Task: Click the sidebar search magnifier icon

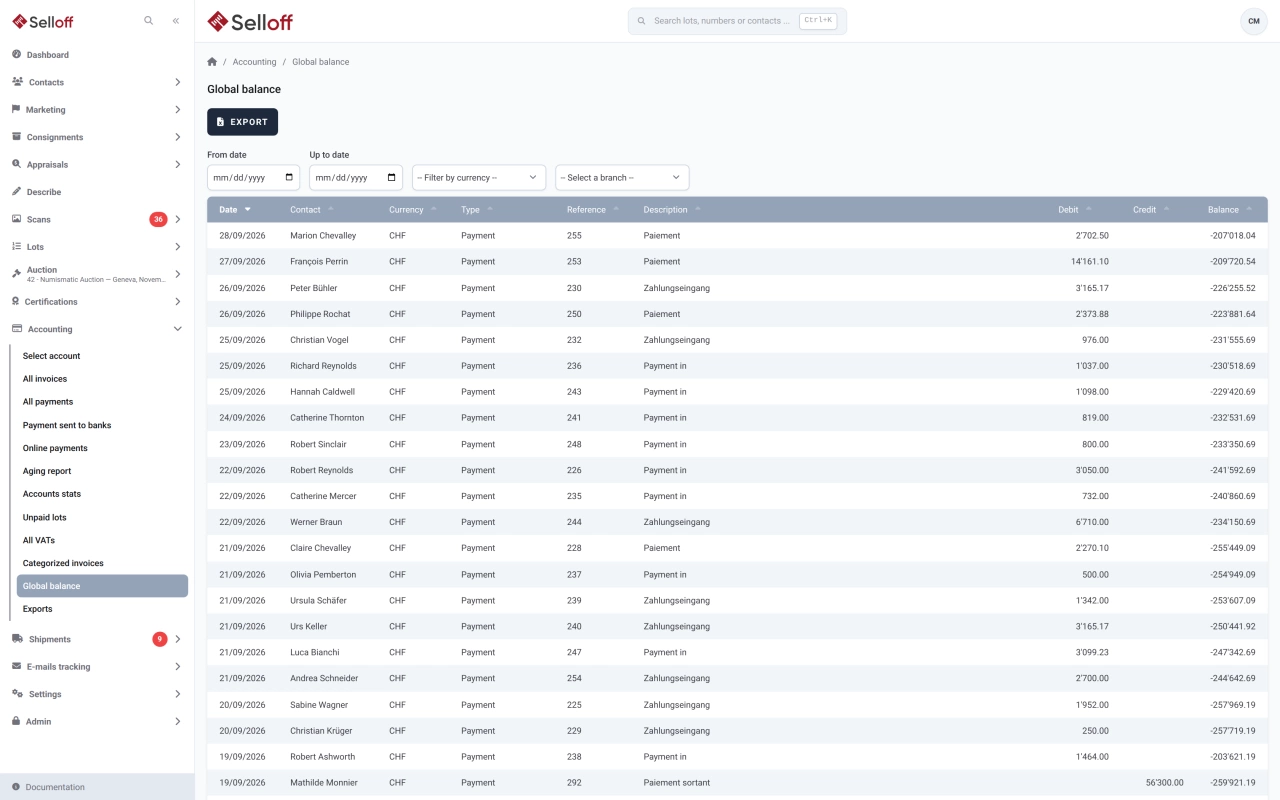Action: click(x=149, y=20)
